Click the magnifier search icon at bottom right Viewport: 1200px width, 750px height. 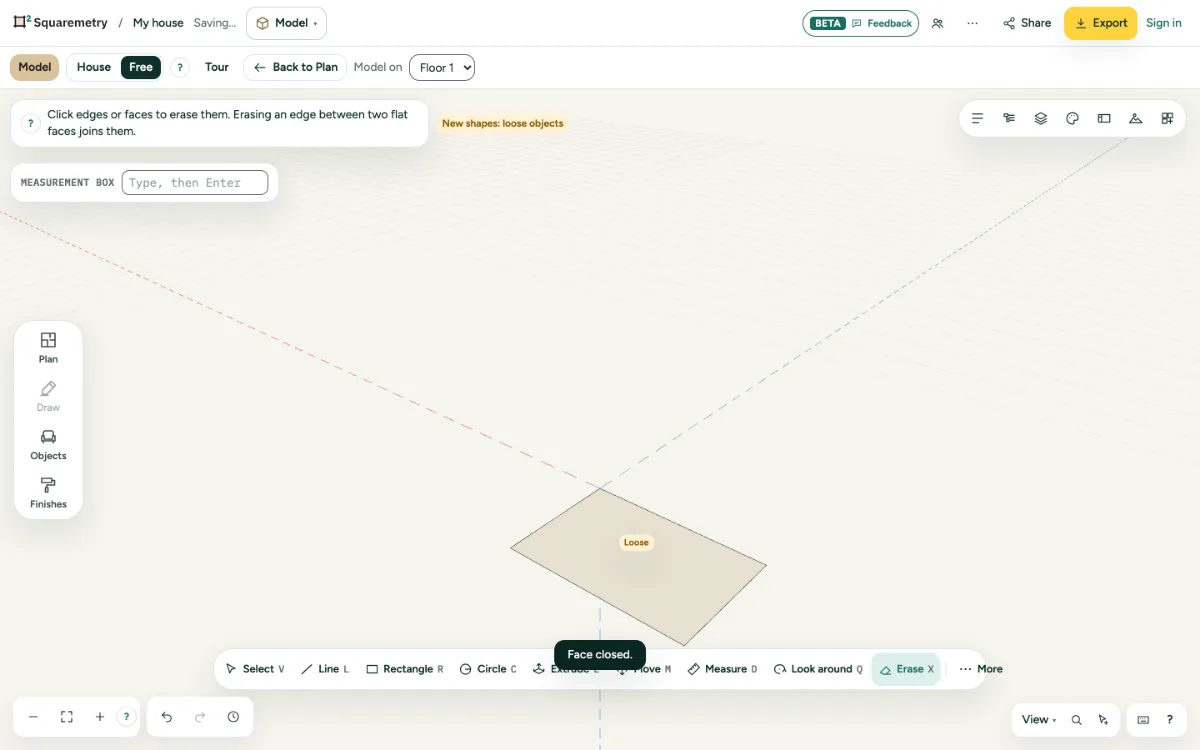coord(1077,720)
